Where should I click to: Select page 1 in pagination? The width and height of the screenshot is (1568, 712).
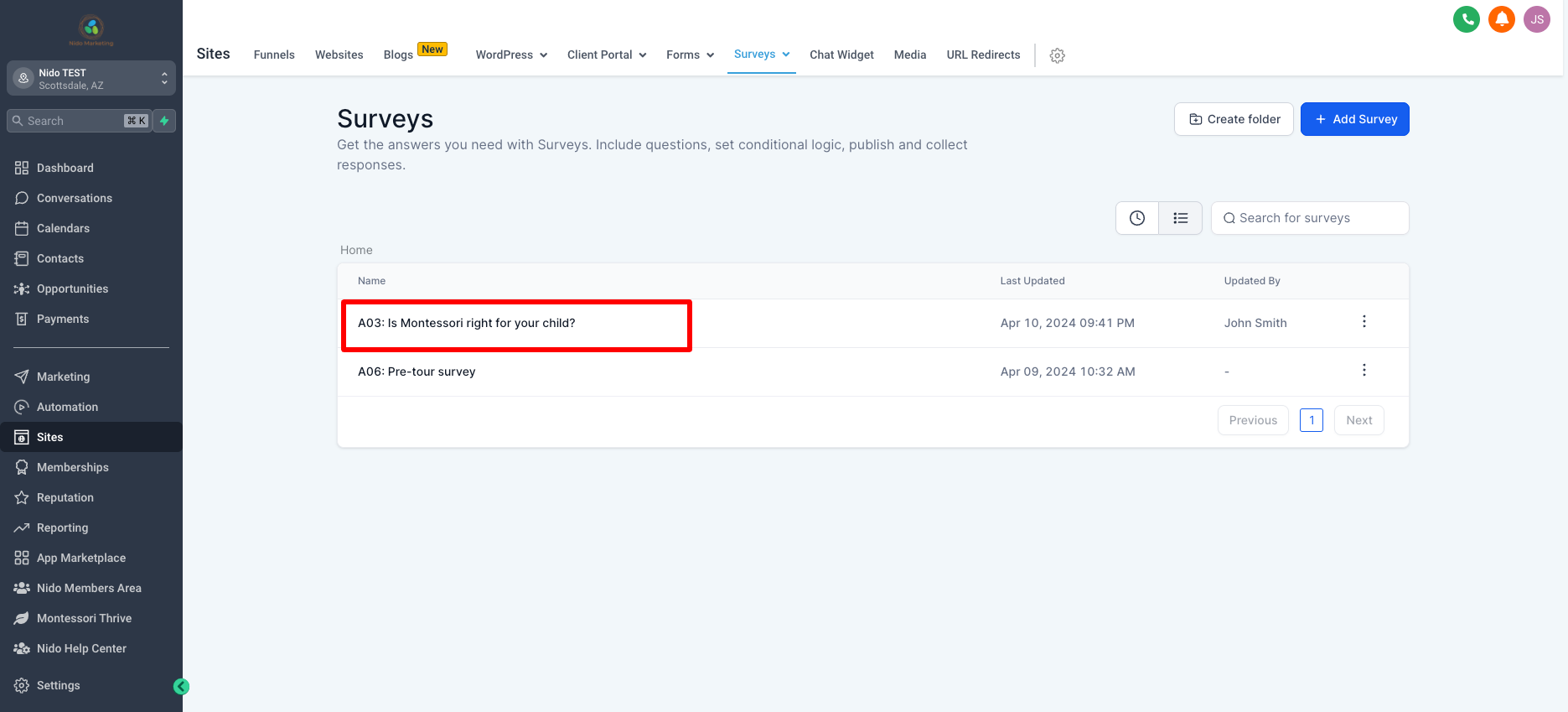click(x=1312, y=420)
